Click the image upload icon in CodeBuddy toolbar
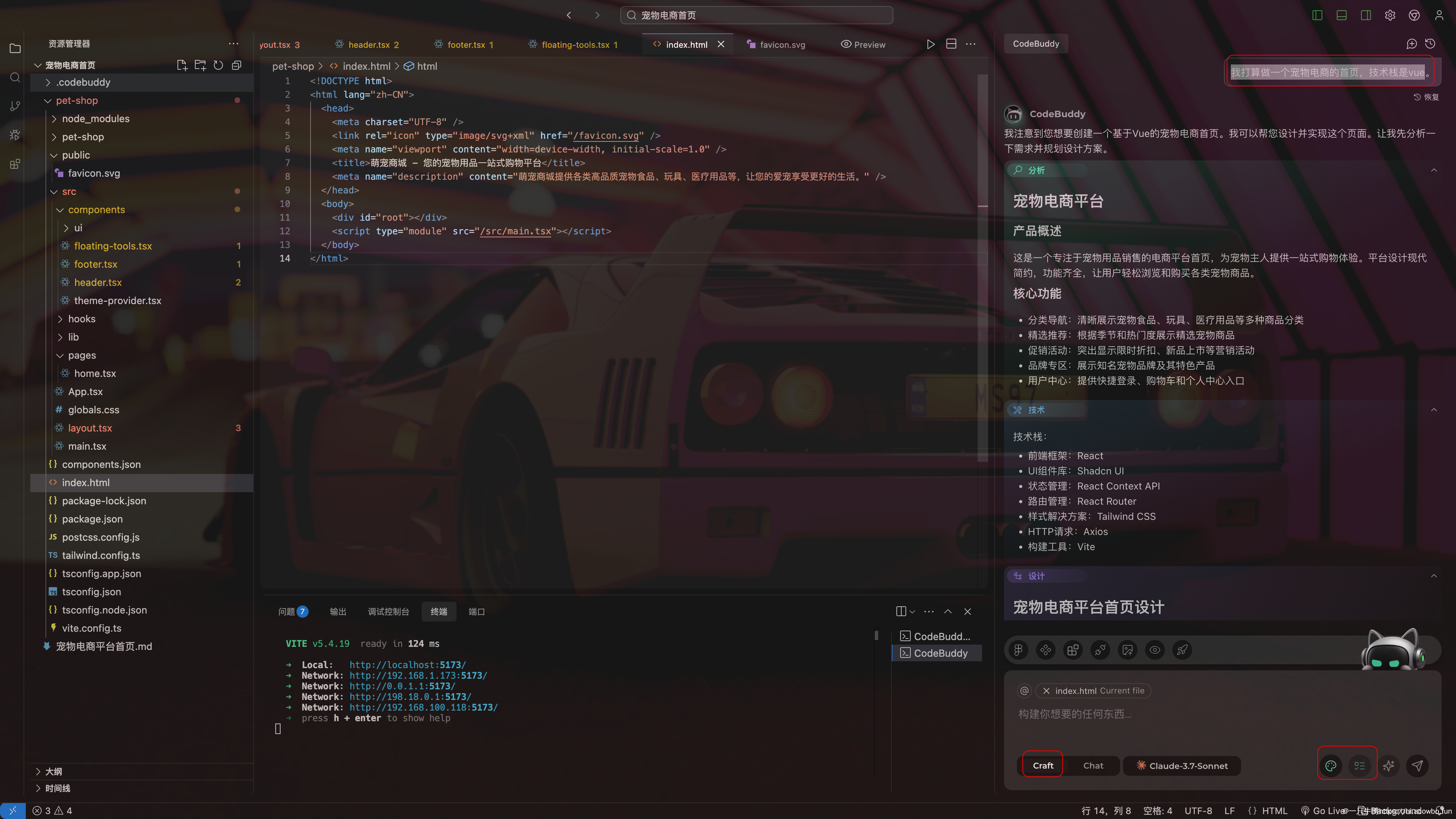1456x819 pixels. tap(1128, 650)
